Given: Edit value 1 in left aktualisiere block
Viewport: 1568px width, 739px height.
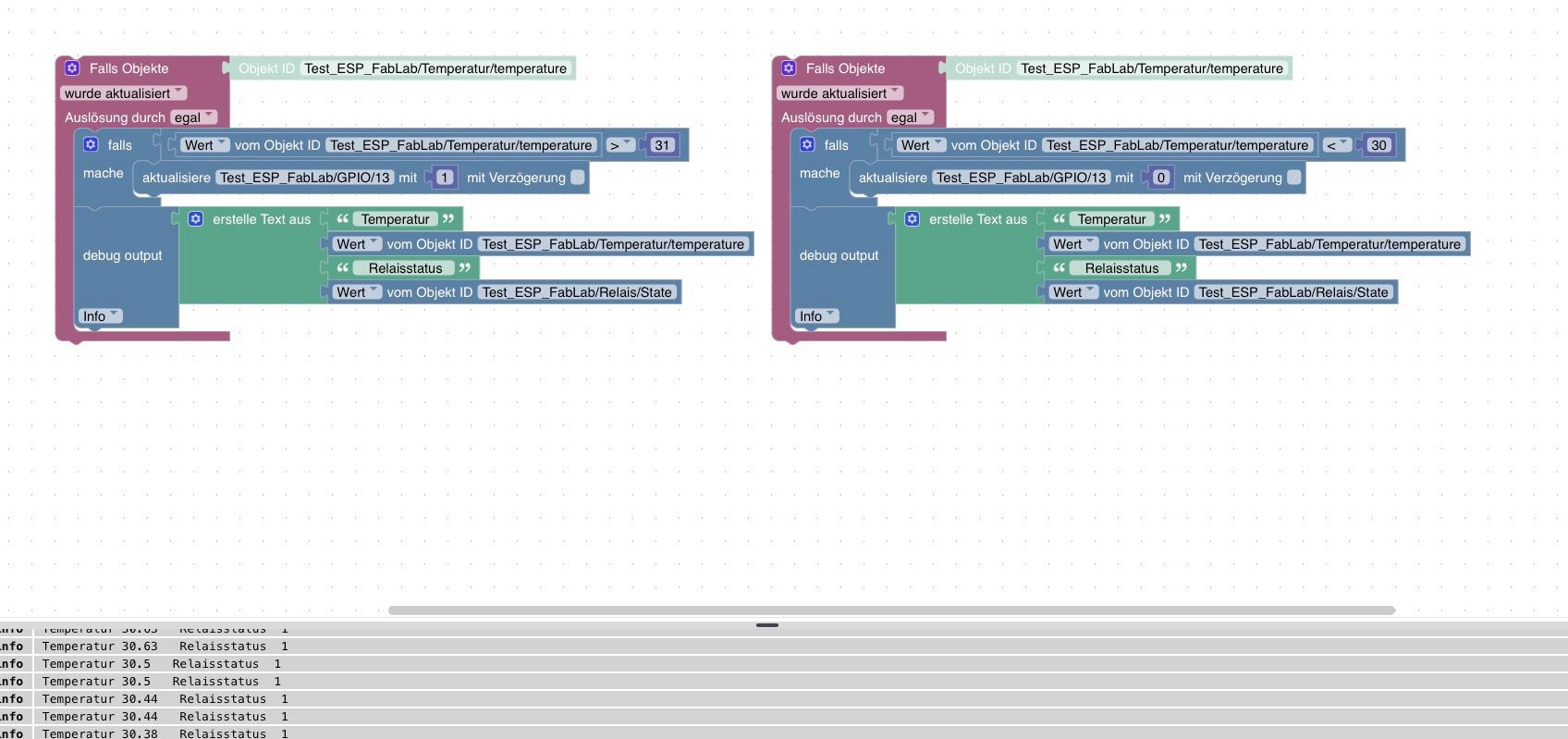Looking at the screenshot, I should pyautogui.click(x=445, y=177).
